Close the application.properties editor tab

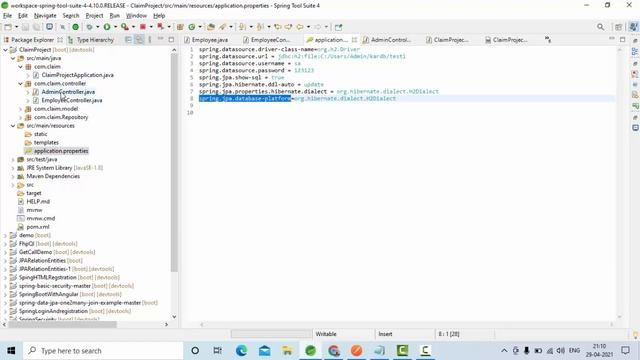pyautogui.click(x=354, y=40)
